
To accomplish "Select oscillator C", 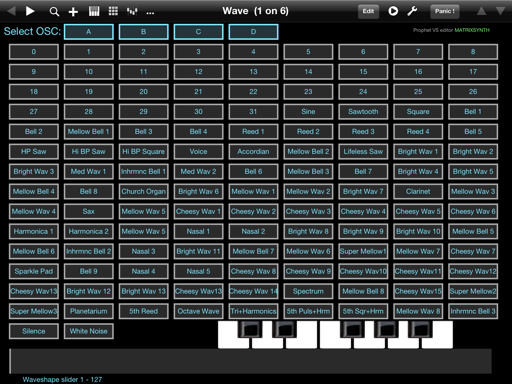I will tap(198, 32).
